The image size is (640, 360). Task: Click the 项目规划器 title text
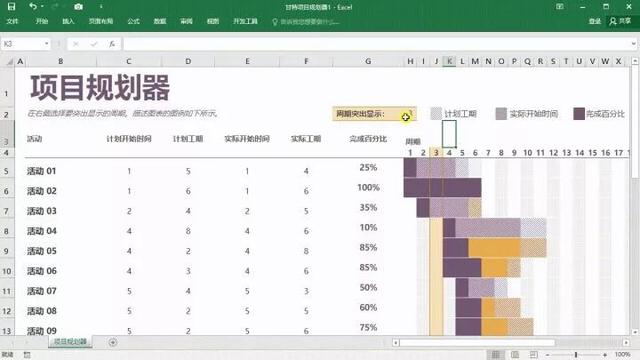pyautogui.click(x=100, y=88)
